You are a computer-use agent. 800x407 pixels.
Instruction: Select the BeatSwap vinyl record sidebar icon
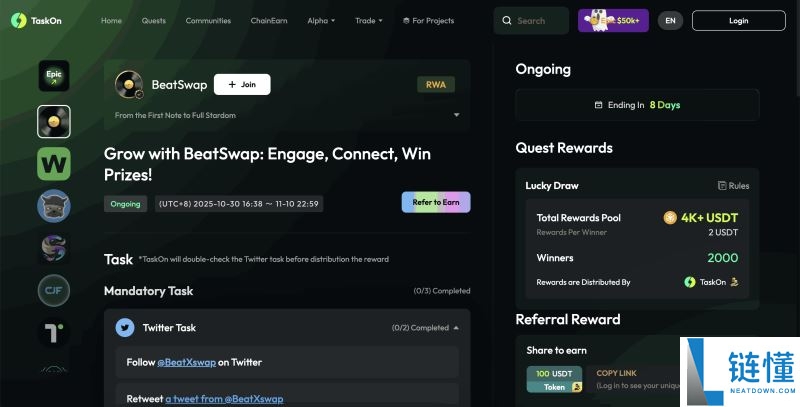pos(54,121)
